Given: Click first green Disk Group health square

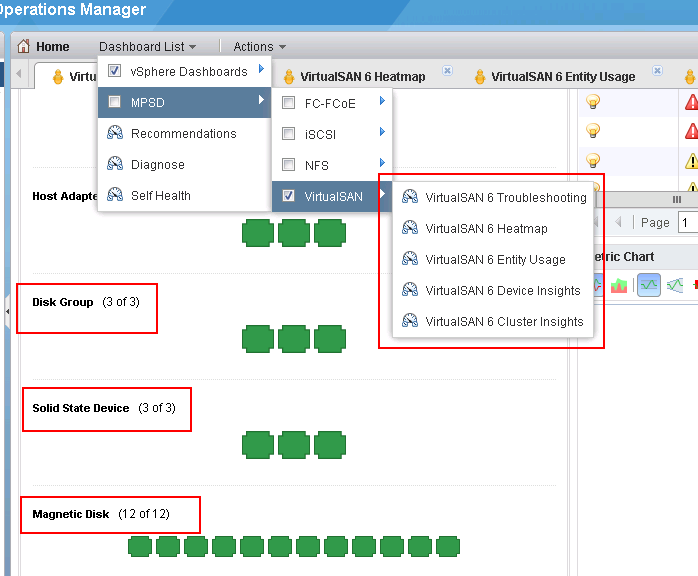Looking at the screenshot, I should [x=258, y=339].
